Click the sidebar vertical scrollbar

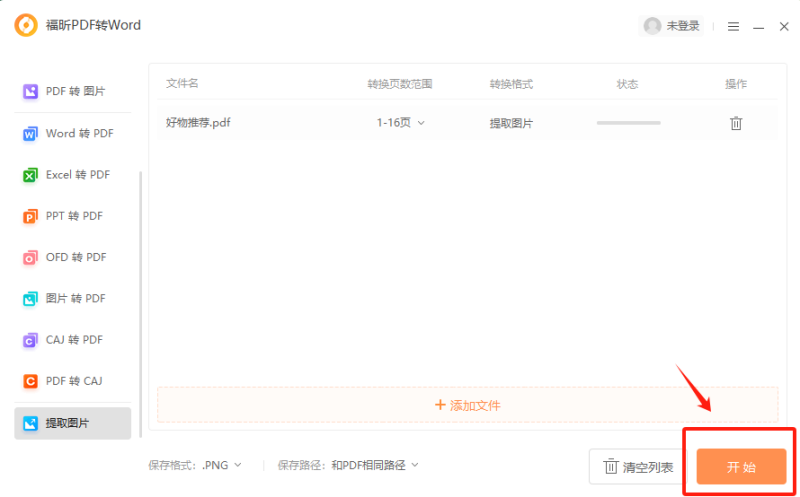pos(141,300)
